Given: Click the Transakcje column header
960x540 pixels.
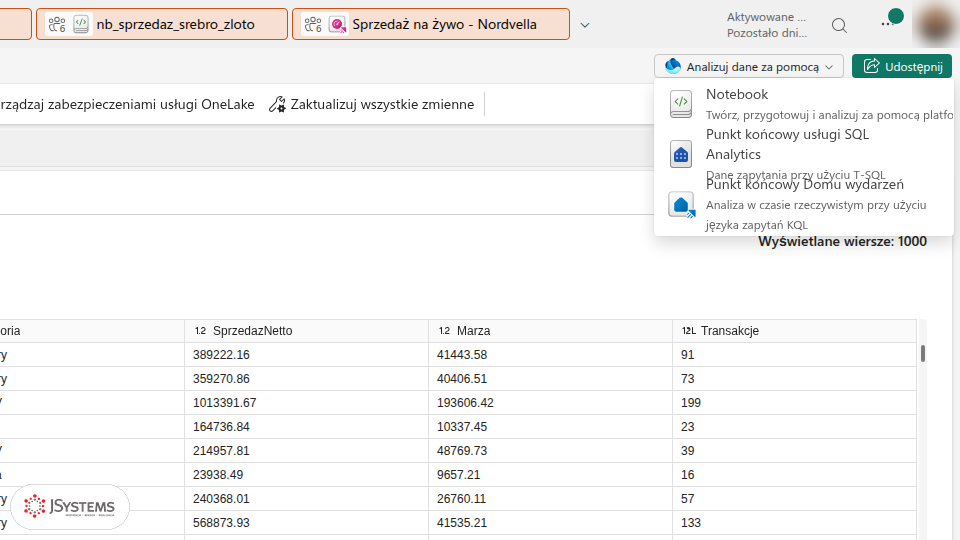Looking at the screenshot, I should click(795, 331).
